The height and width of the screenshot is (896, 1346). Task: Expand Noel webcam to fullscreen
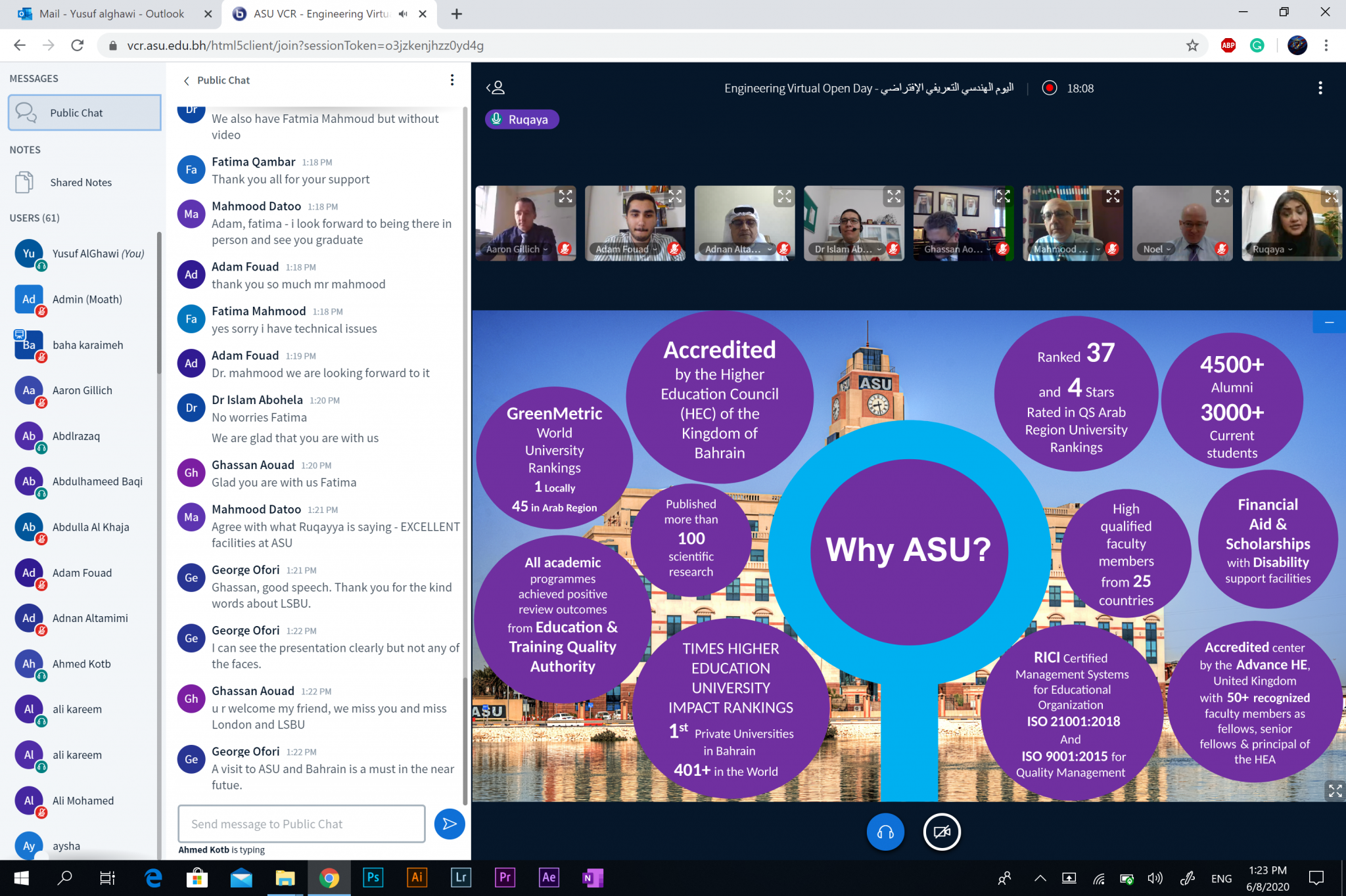click(1222, 196)
